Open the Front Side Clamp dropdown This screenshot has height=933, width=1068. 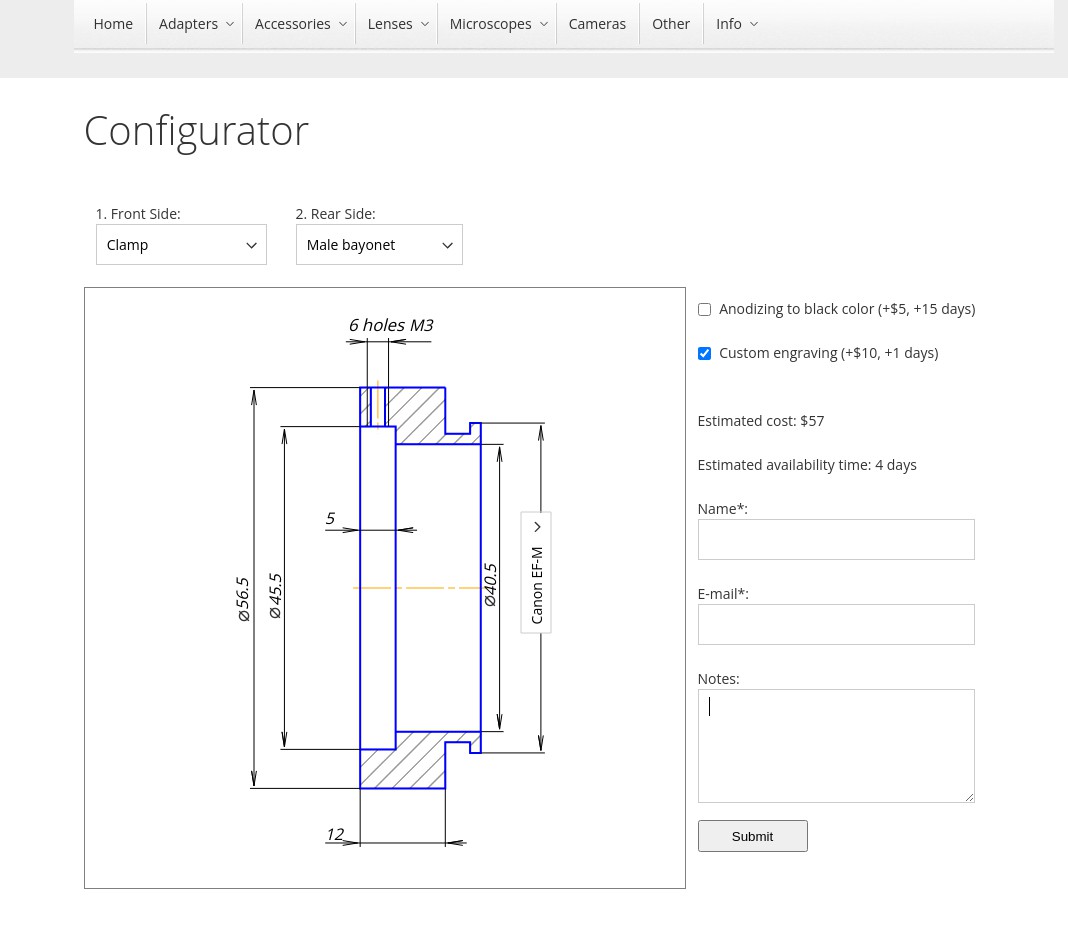pos(181,244)
